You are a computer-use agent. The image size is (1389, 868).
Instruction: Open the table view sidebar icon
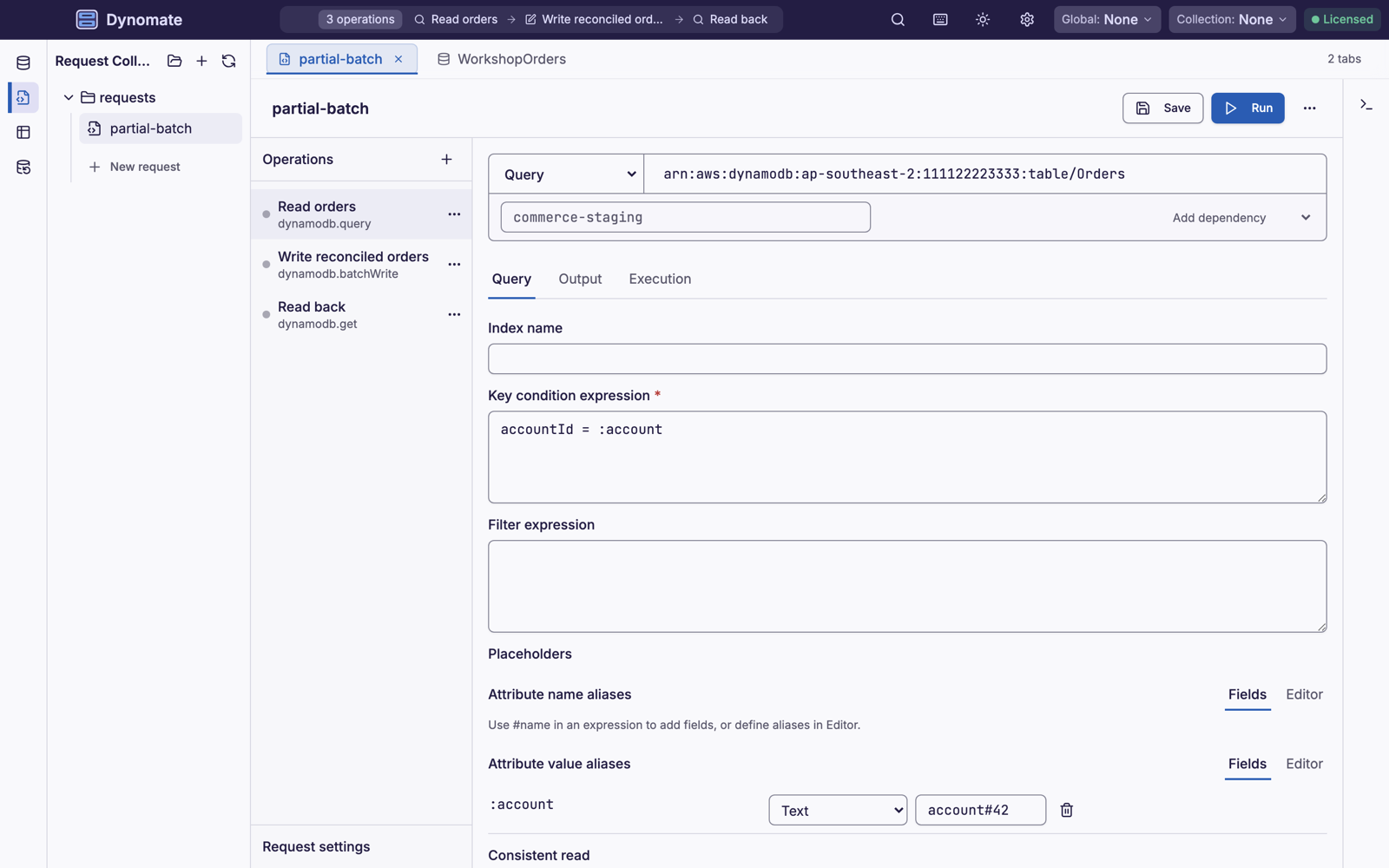23,132
